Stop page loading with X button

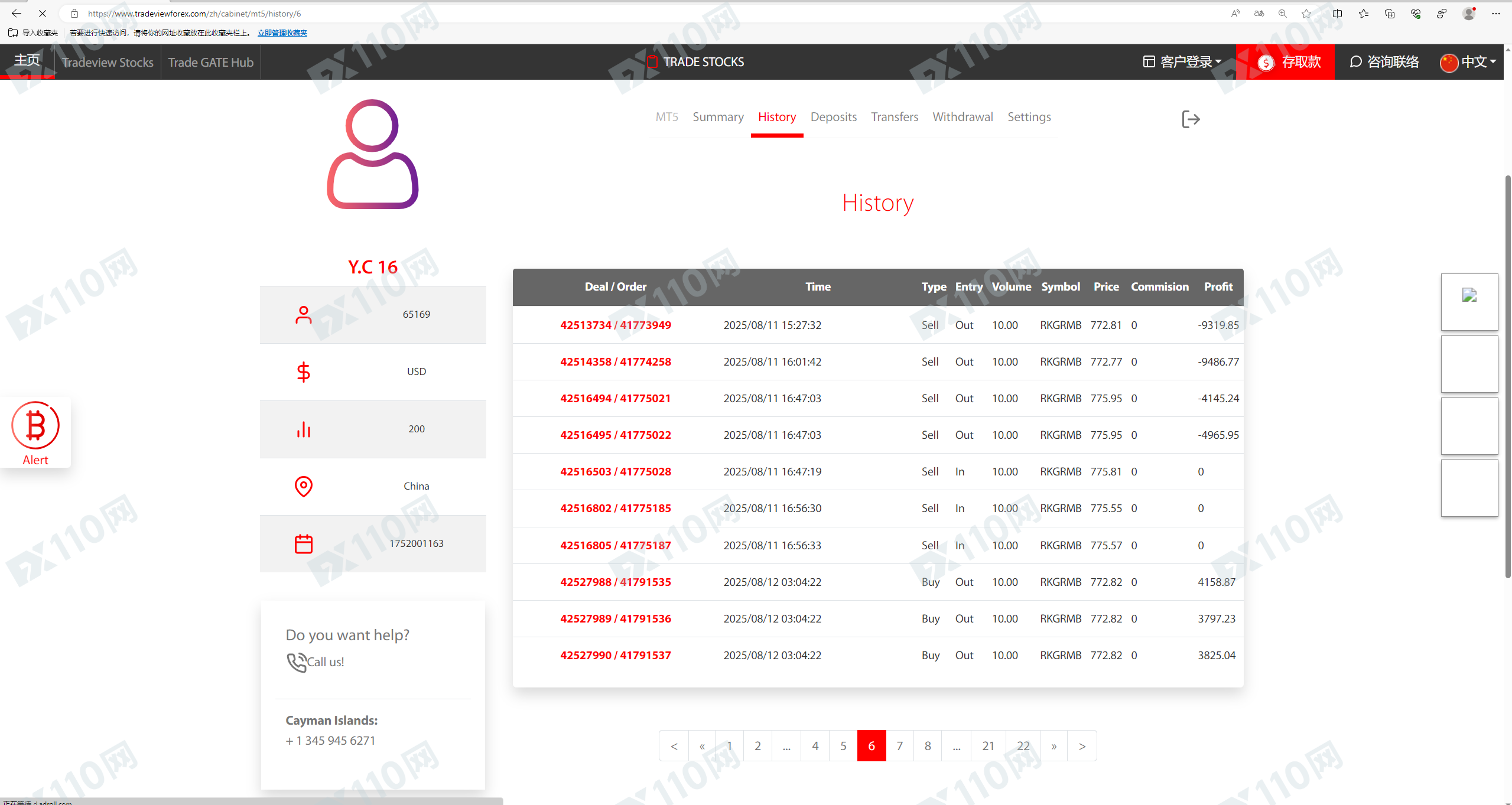[43, 13]
